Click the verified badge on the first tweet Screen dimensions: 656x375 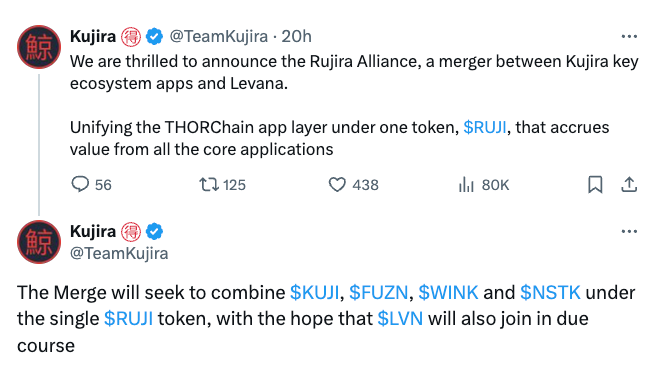pyautogui.click(x=154, y=36)
